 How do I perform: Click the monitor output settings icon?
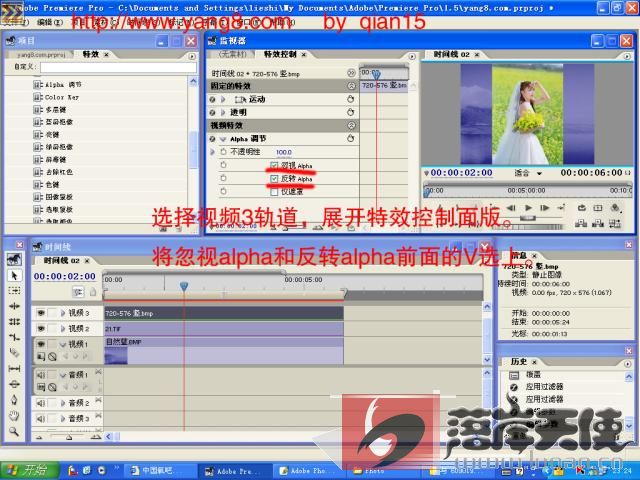[x=615, y=208]
